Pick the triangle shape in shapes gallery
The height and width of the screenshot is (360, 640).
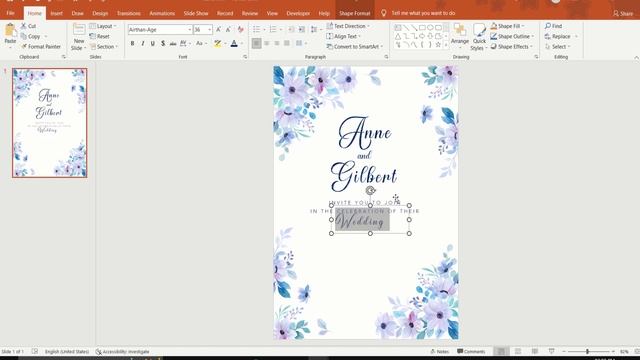pyautogui.click(x=398, y=36)
